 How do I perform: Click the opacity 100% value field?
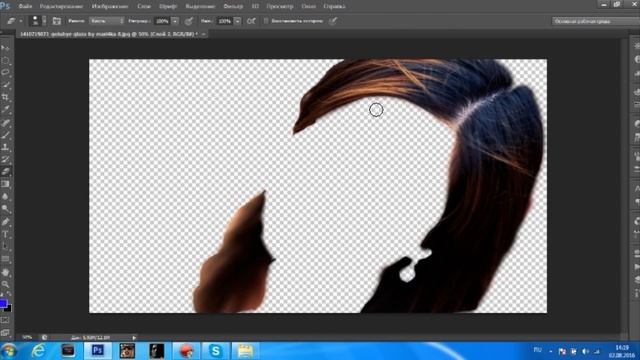tap(162, 21)
